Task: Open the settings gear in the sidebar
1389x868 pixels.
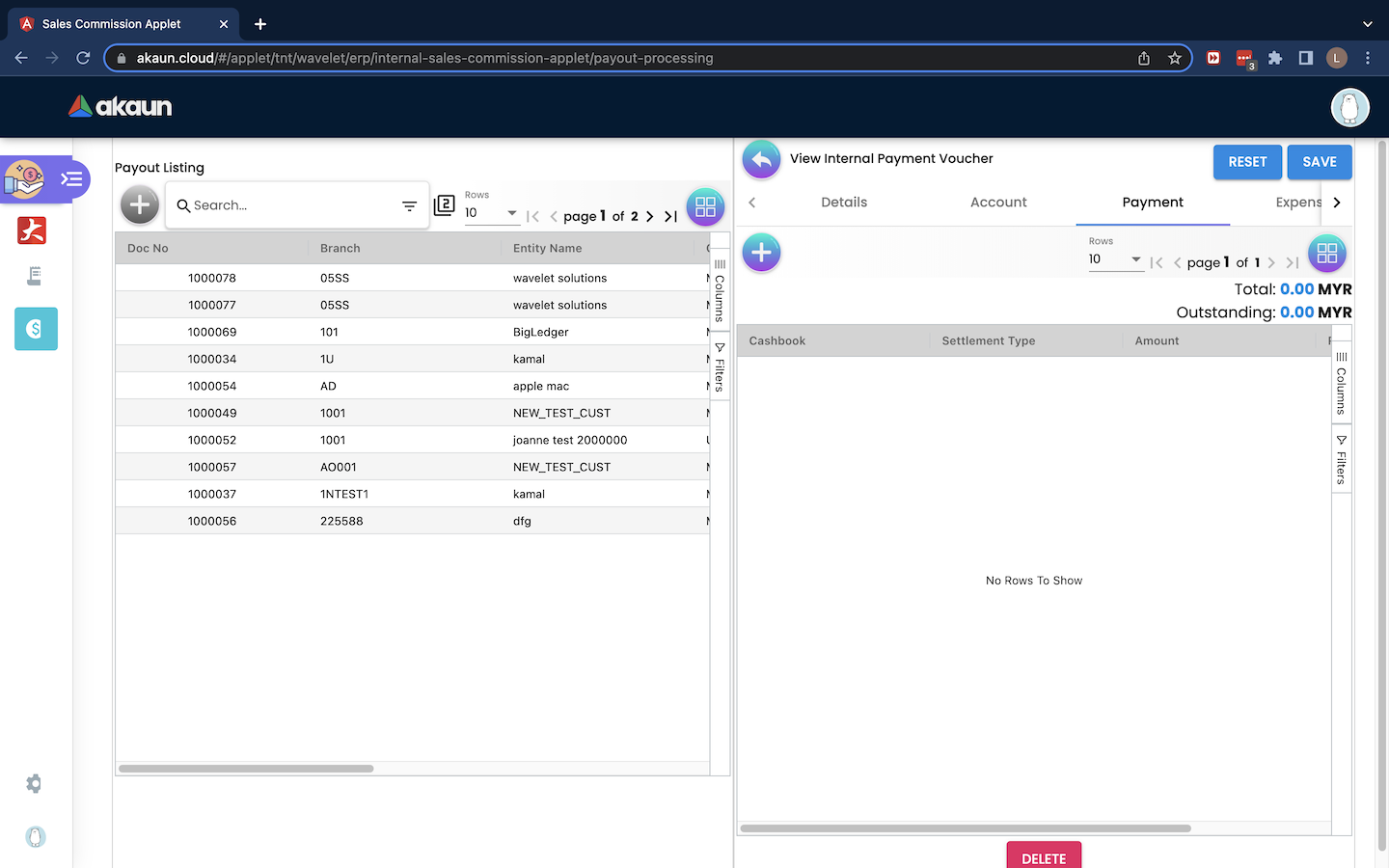Action: [35, 784]
